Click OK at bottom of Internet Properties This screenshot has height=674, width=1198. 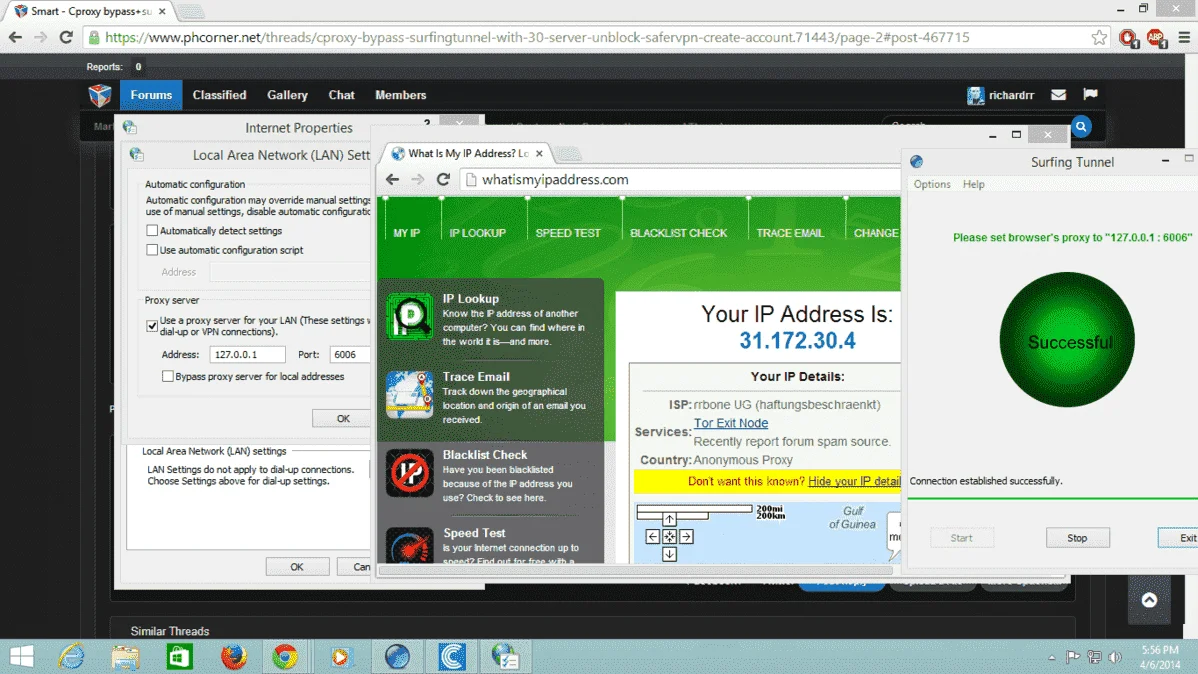pos(297,566)
